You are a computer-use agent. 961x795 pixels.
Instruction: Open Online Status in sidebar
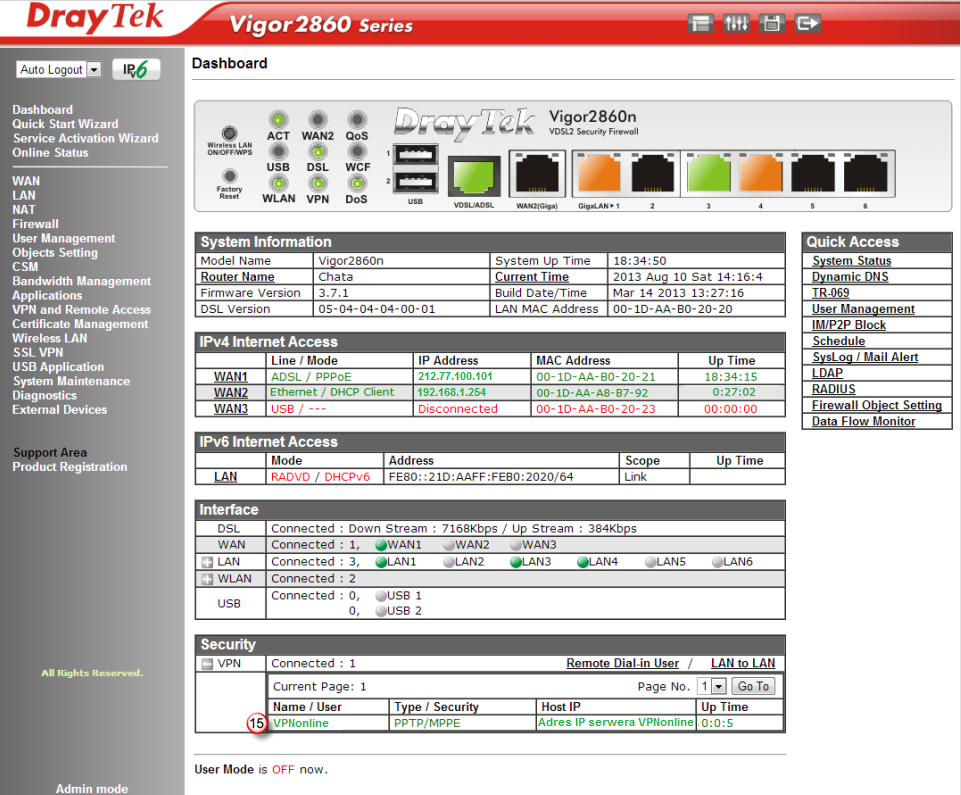coord(50,153)
